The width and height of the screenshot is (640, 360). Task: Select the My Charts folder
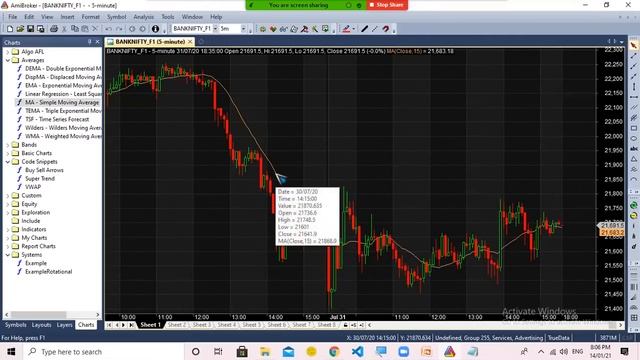[34, 238]
